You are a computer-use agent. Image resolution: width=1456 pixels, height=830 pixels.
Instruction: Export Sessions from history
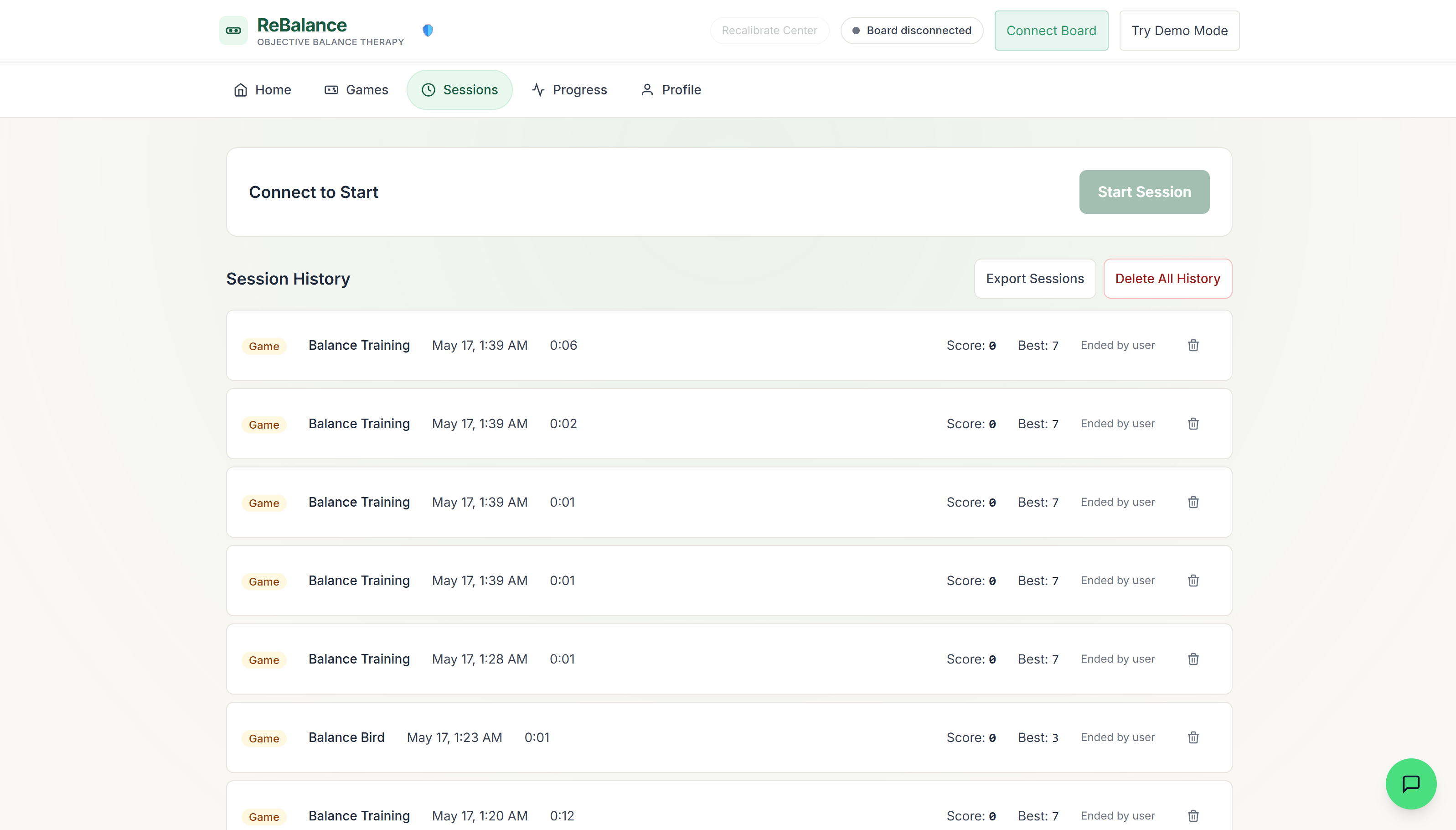coord(1034,278)
